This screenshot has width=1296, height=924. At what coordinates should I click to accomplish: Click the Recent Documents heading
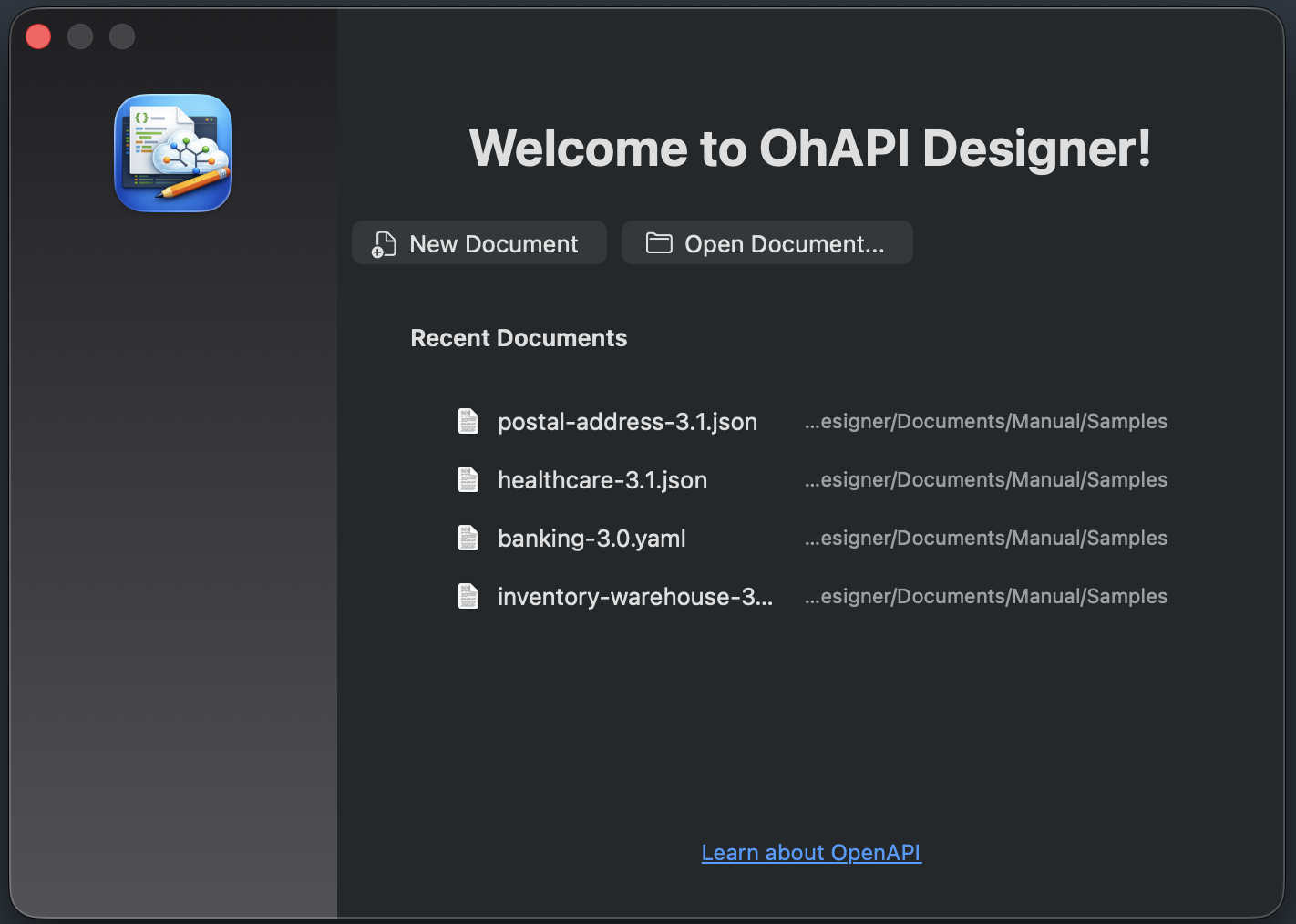pos(519,338)
